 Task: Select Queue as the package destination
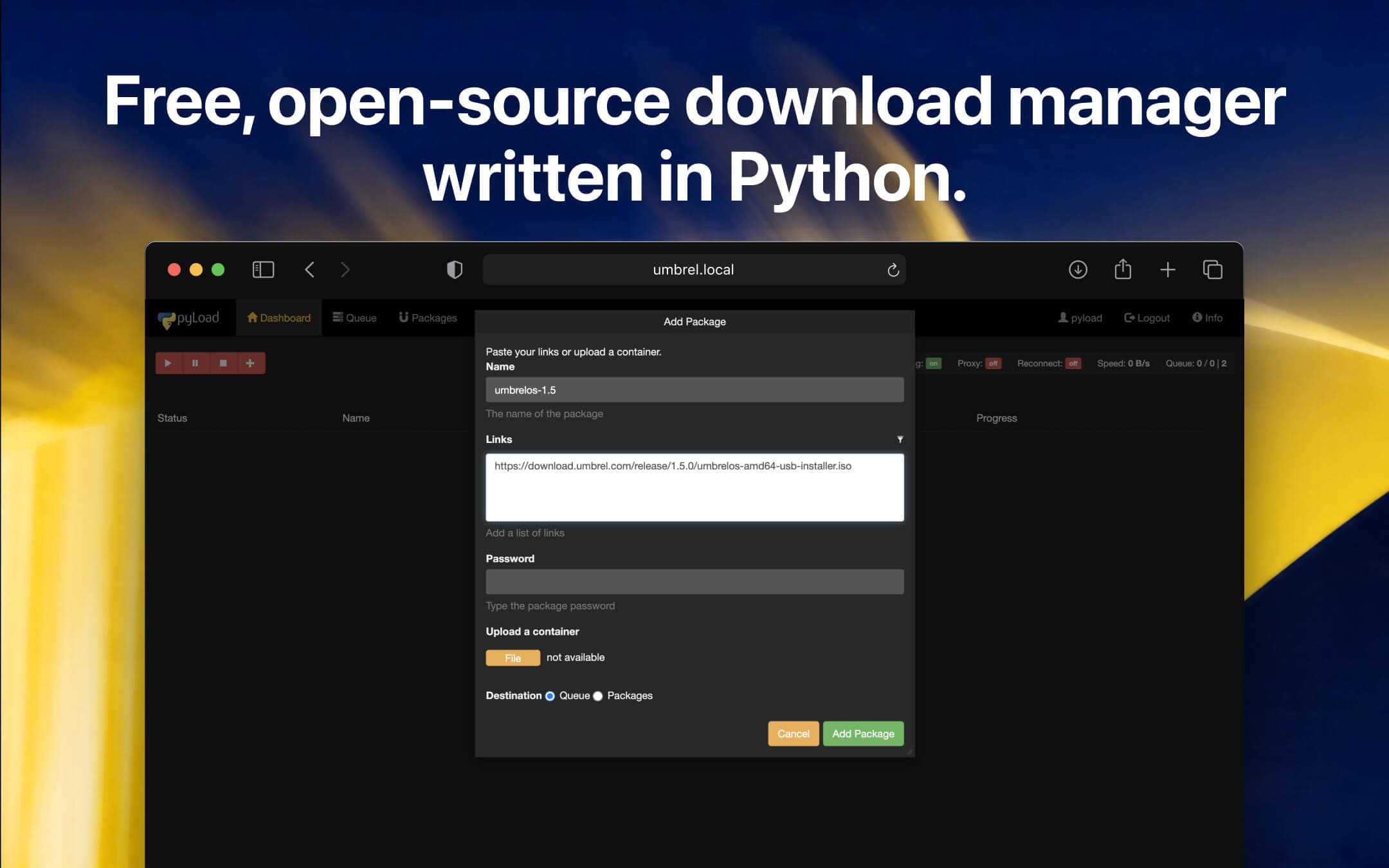[x=550, y=696]
